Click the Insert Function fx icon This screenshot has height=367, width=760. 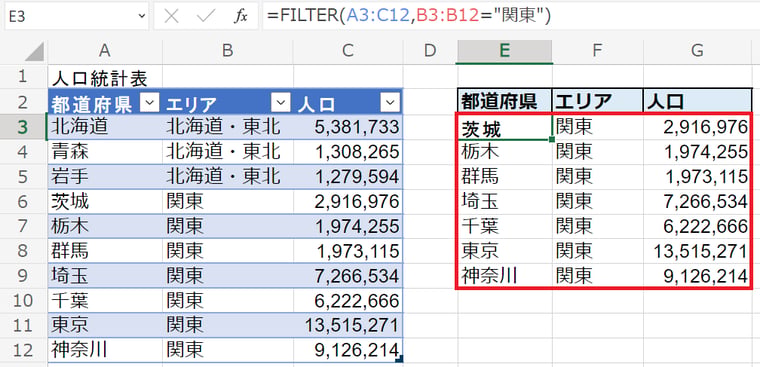(240, 16)
